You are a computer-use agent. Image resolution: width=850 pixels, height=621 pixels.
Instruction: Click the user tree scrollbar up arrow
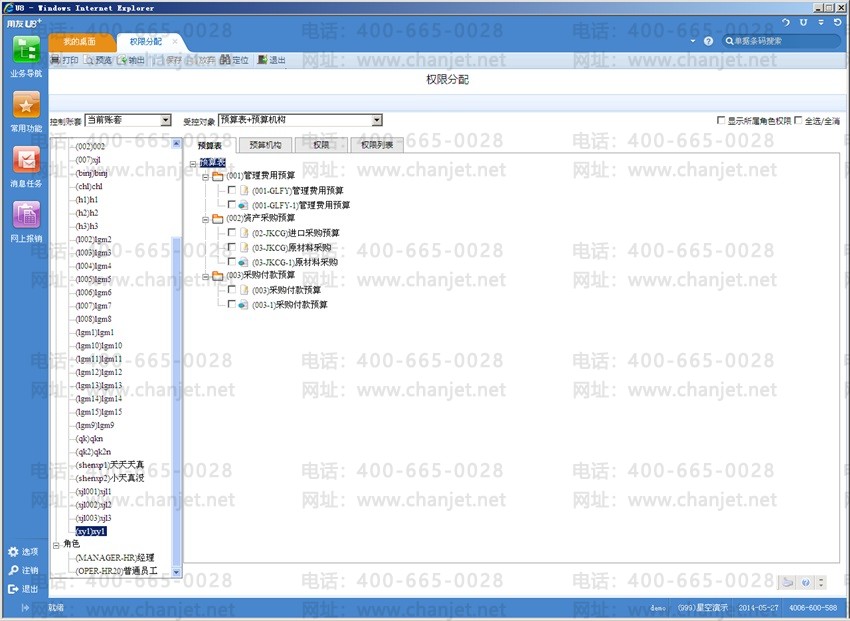176,144
